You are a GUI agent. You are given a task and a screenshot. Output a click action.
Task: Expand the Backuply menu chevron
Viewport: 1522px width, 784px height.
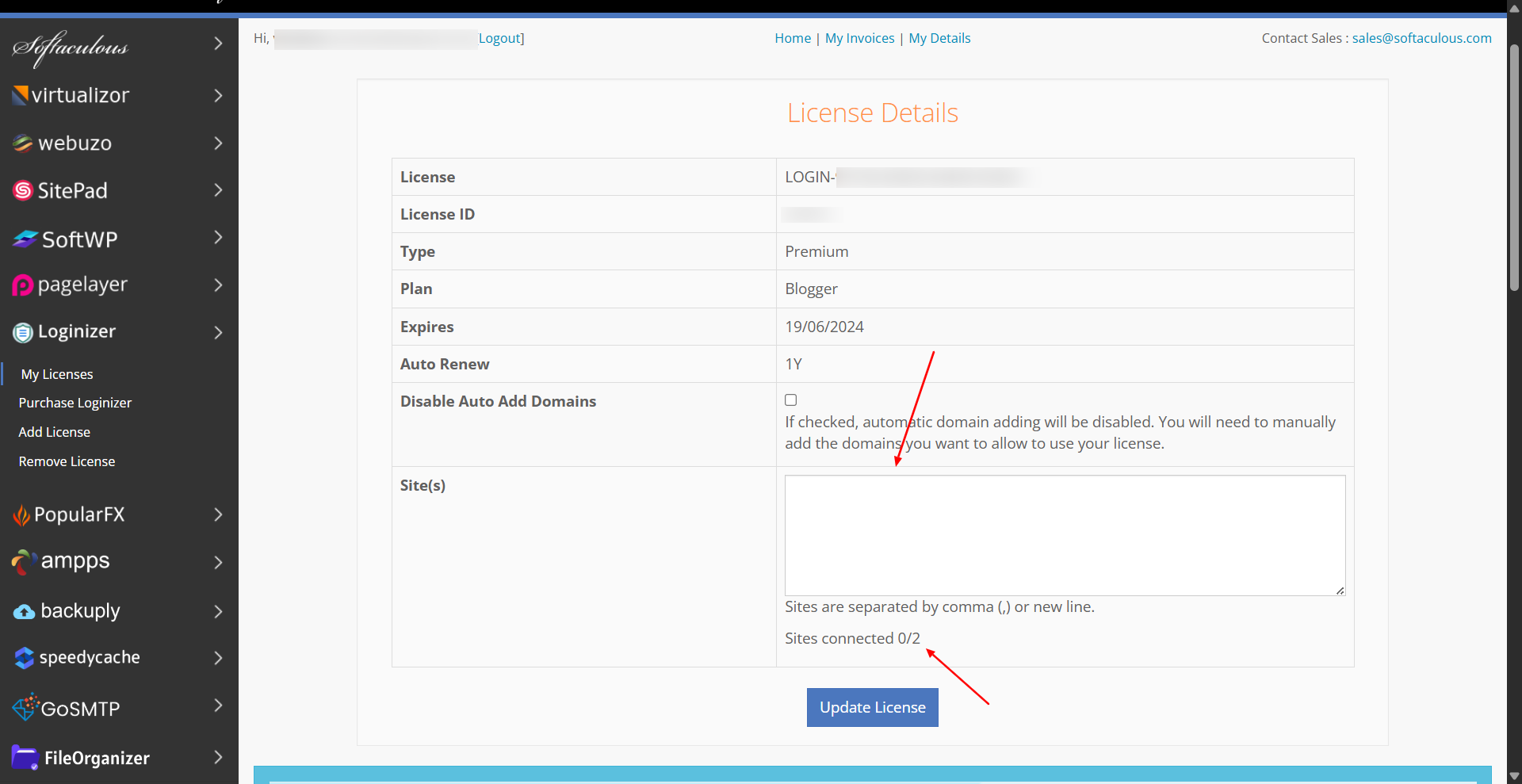219,612
